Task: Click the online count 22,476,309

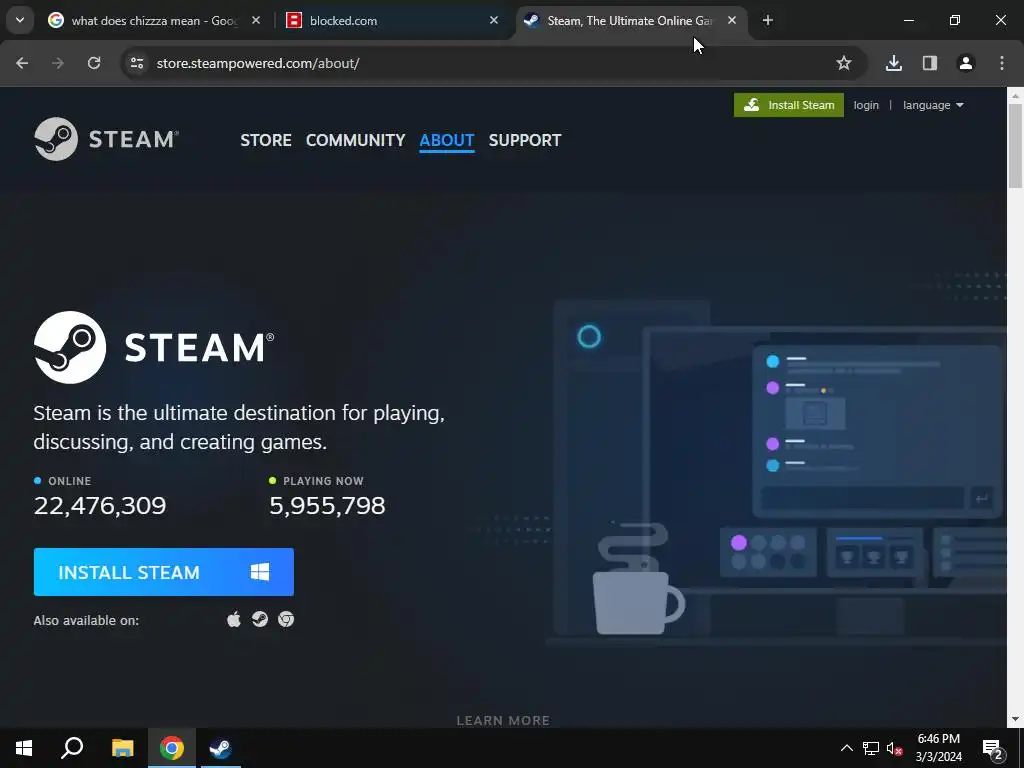Action: pos(100,505)
